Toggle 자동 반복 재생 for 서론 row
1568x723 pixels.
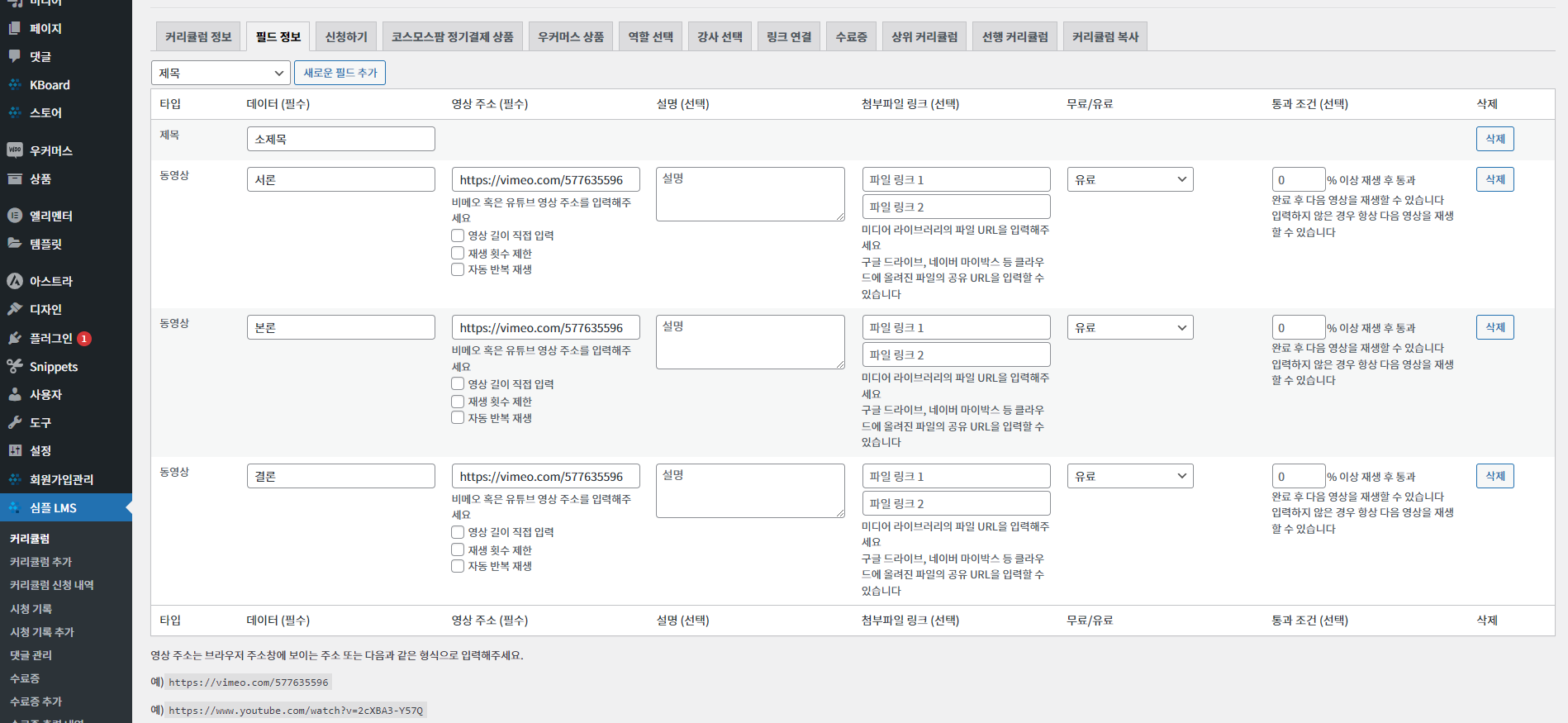[x=458, y=269]
